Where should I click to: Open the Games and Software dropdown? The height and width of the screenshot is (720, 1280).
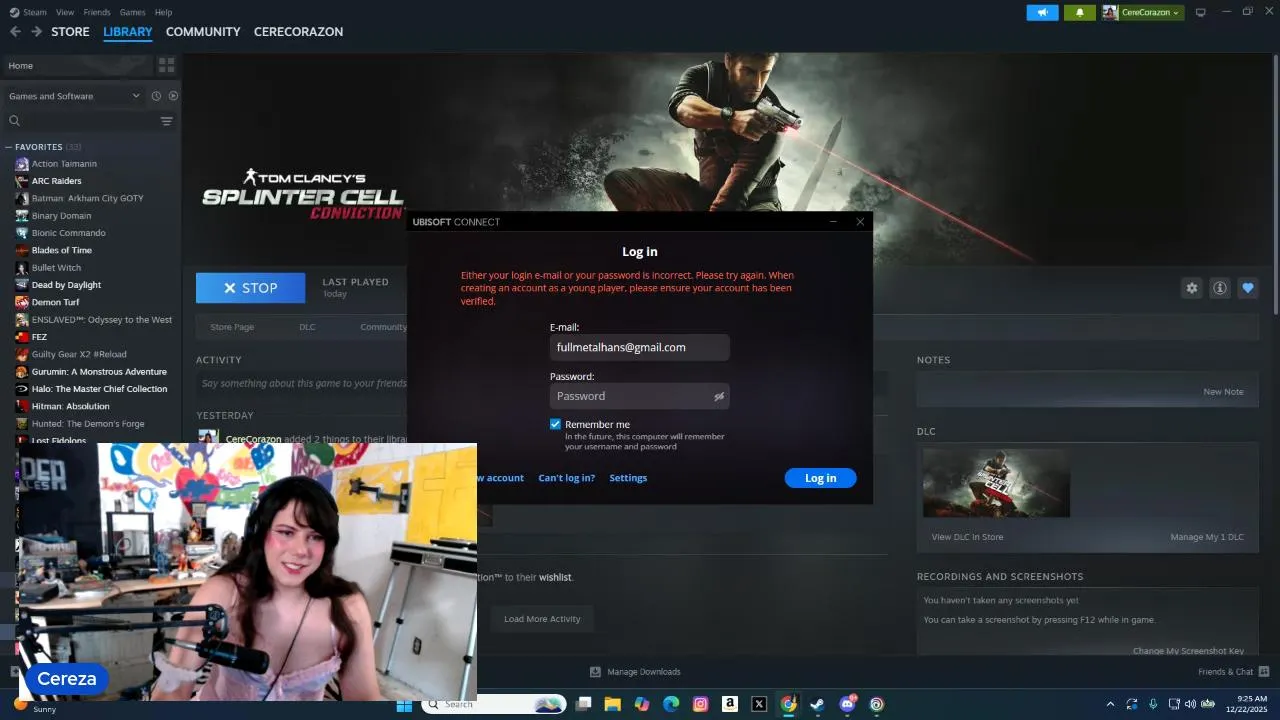tap(75, 96)
